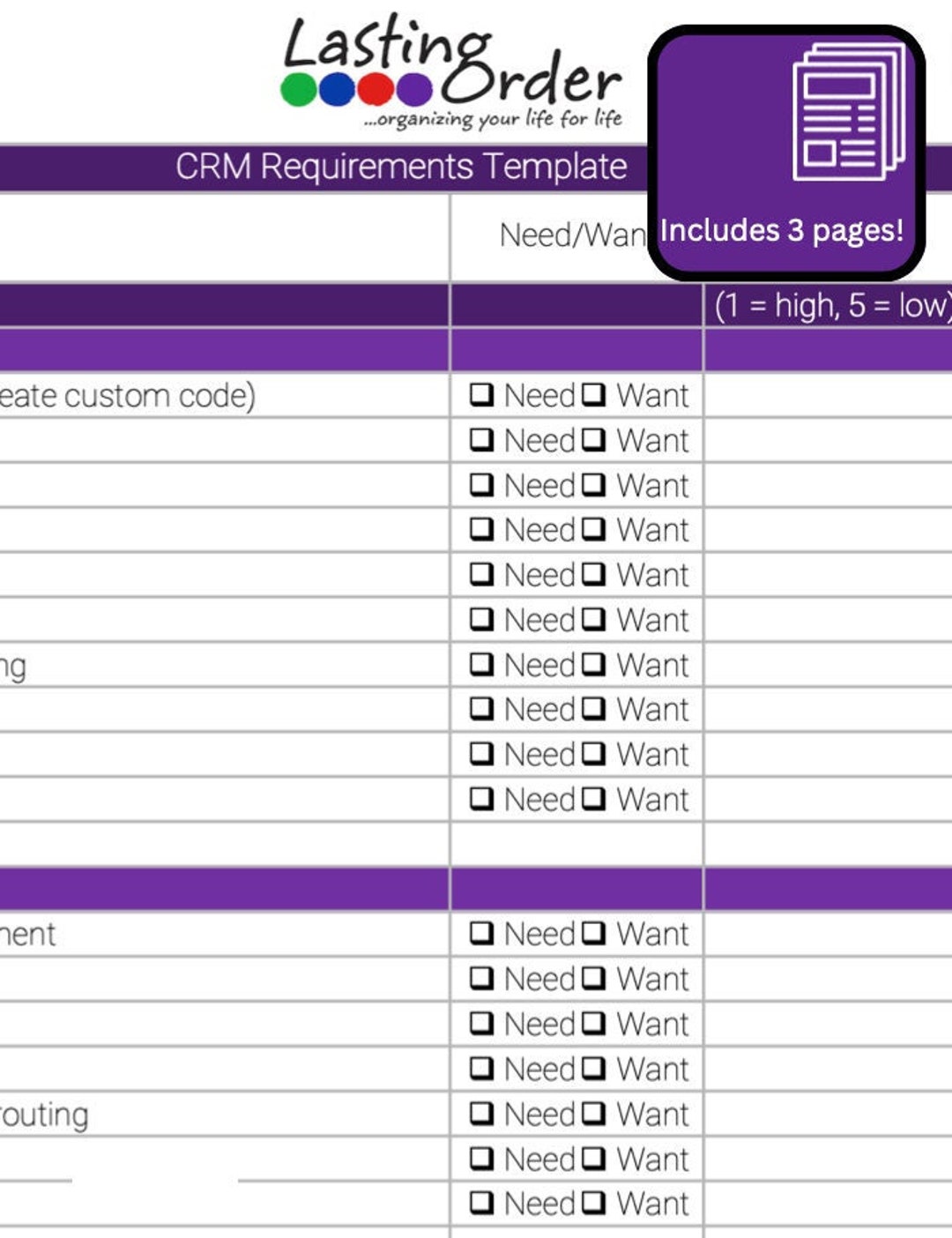Select Need checkbox in the 'outing' row
The width and height of the screenshot is (952, 1238).
point(481,1113)
